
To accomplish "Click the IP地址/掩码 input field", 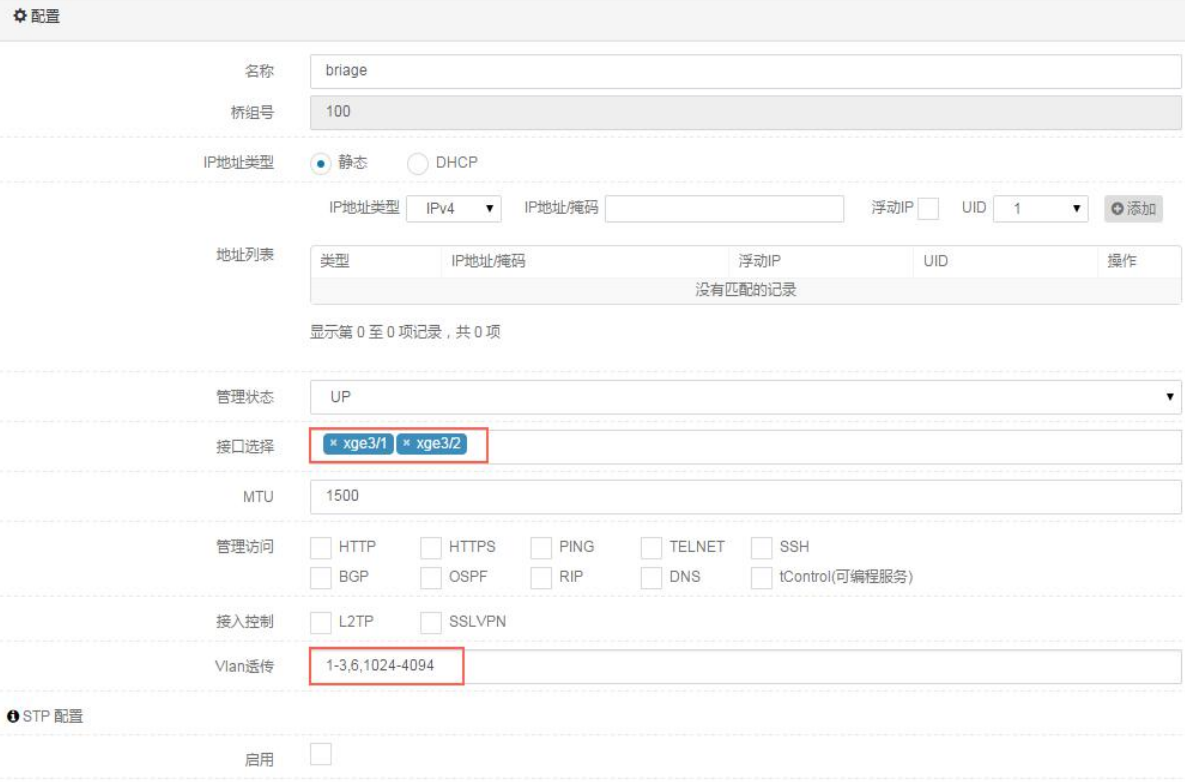I will tap(724, 209).
